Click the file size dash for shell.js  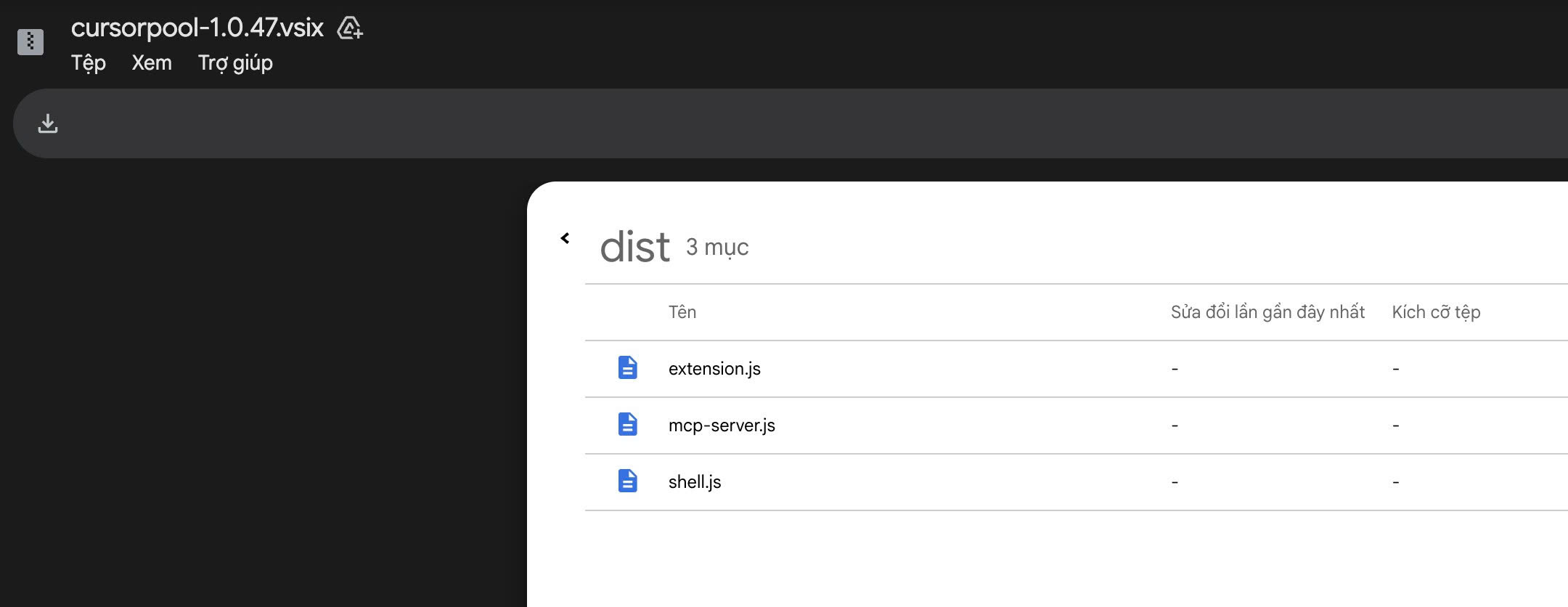tap(1396, 482)
